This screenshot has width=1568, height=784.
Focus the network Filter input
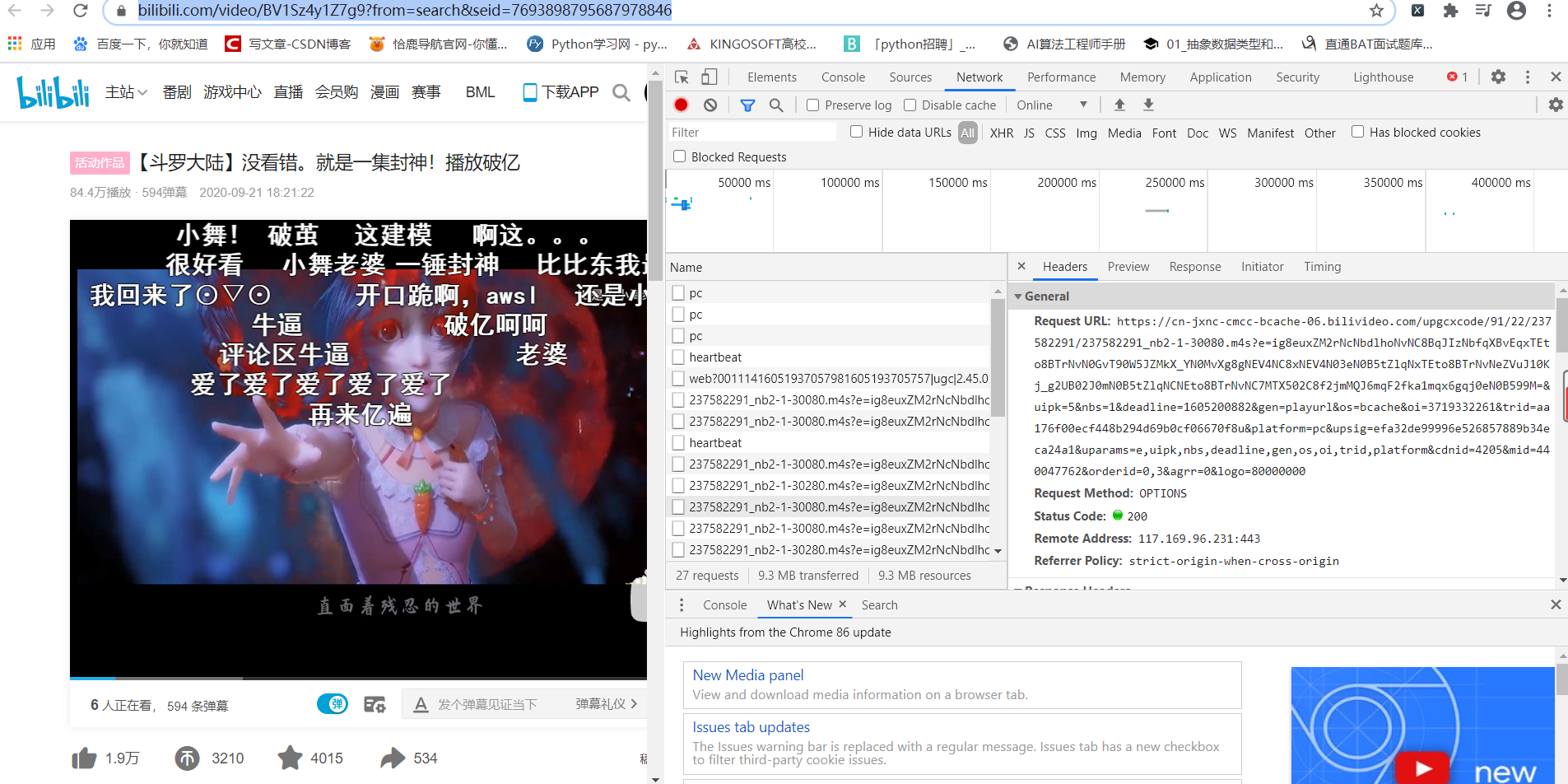tap(751, 132)
